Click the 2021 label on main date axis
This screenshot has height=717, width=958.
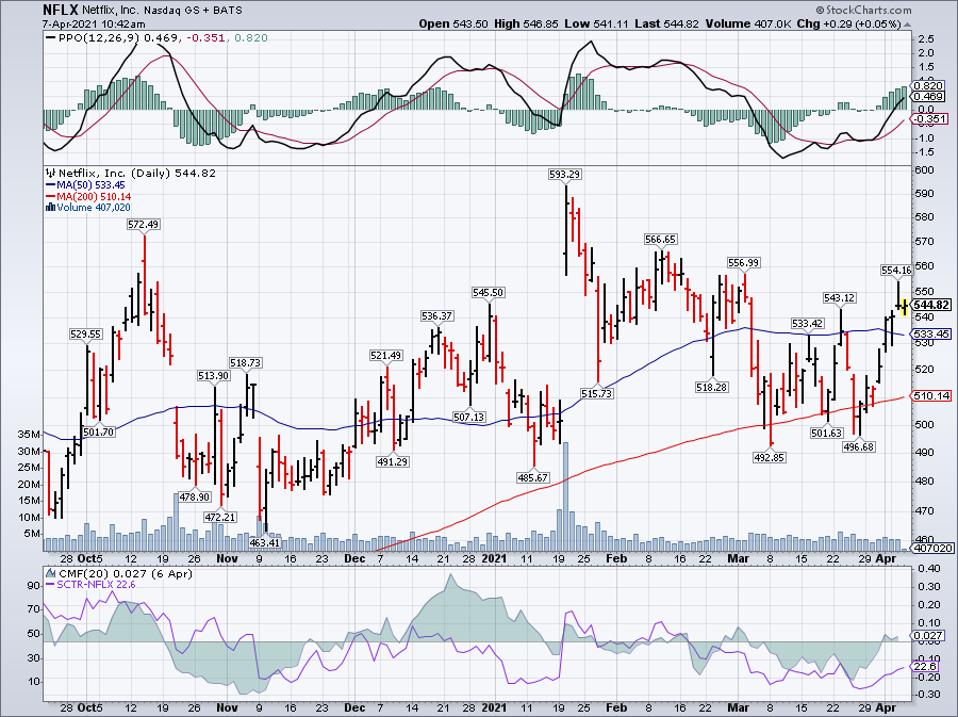494,558
